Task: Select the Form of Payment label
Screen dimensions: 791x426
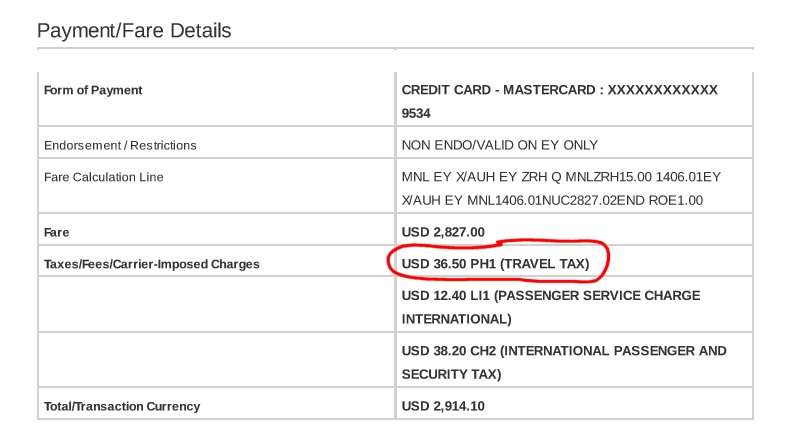Action: pos(93,90)
